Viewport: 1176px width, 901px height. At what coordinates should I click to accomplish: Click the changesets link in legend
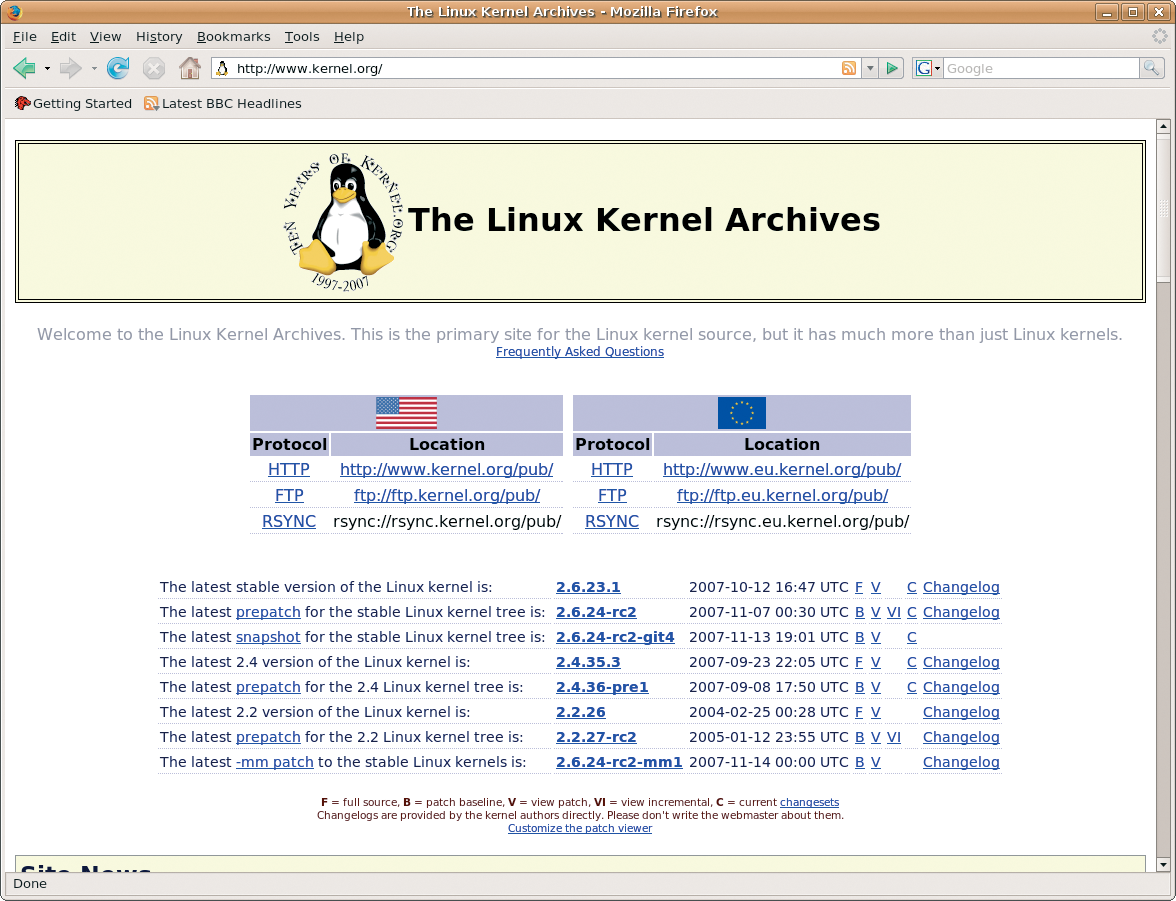pyautogui.click(x=809, y=803)
